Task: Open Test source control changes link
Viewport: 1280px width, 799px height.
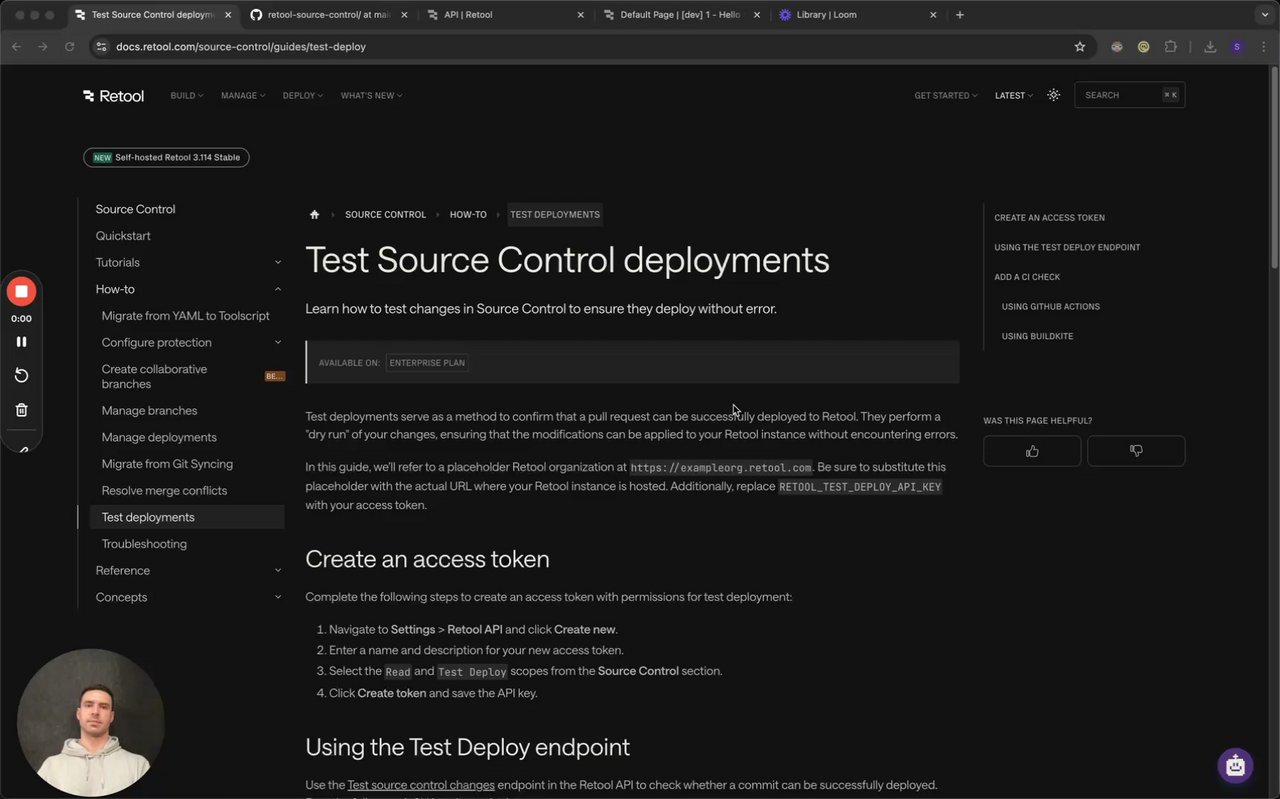Action: 421,785
